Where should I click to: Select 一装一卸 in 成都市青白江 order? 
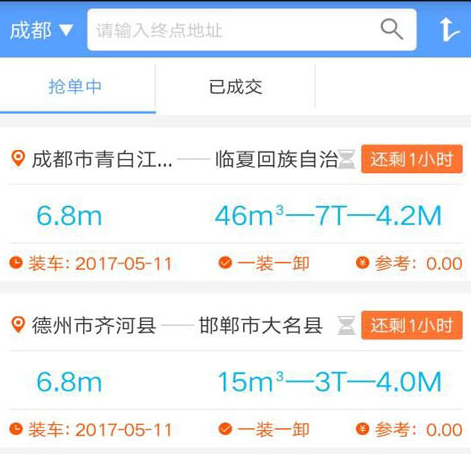[x=273, y=264]
